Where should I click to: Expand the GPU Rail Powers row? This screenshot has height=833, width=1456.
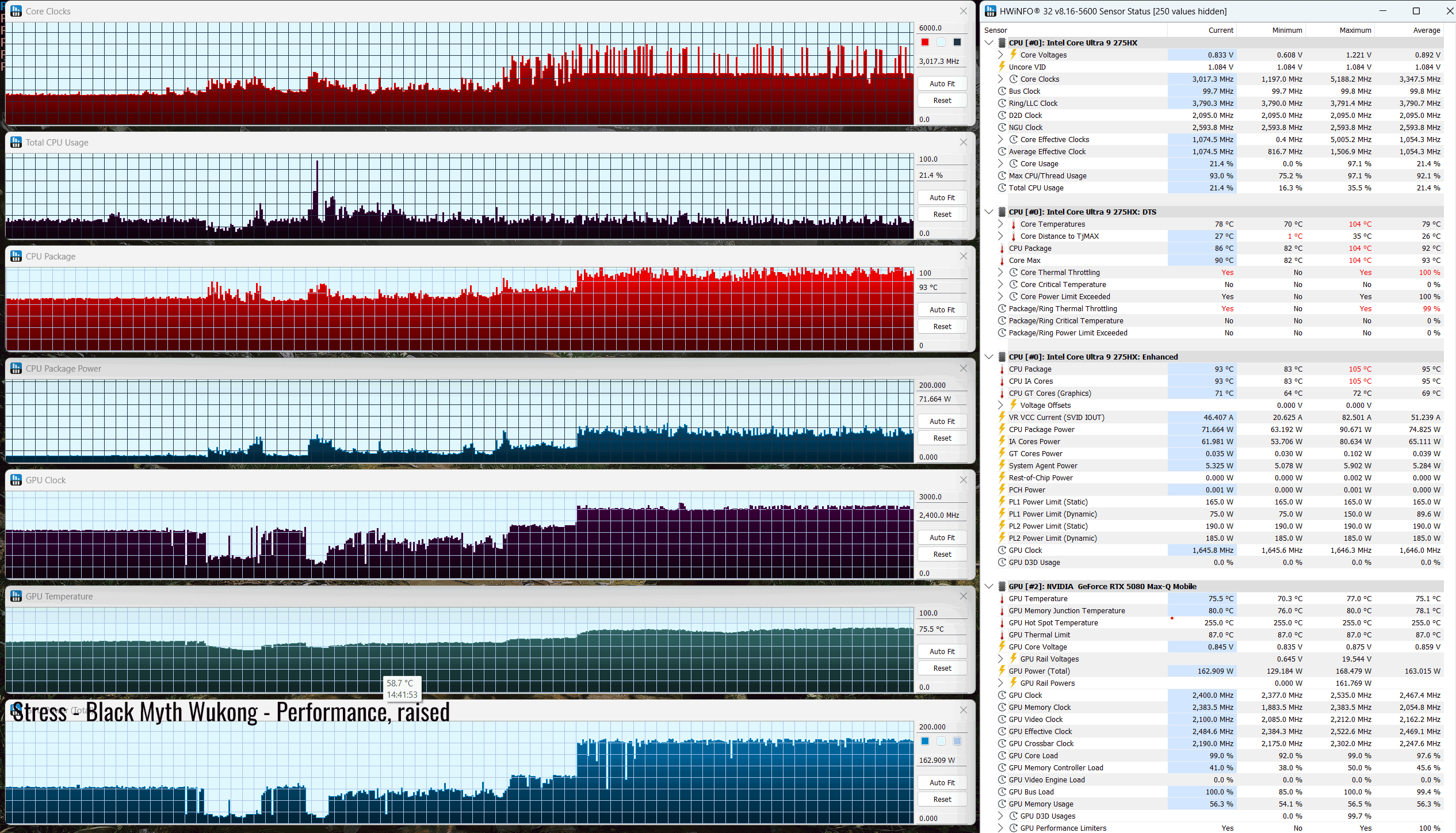[1000, 683]
